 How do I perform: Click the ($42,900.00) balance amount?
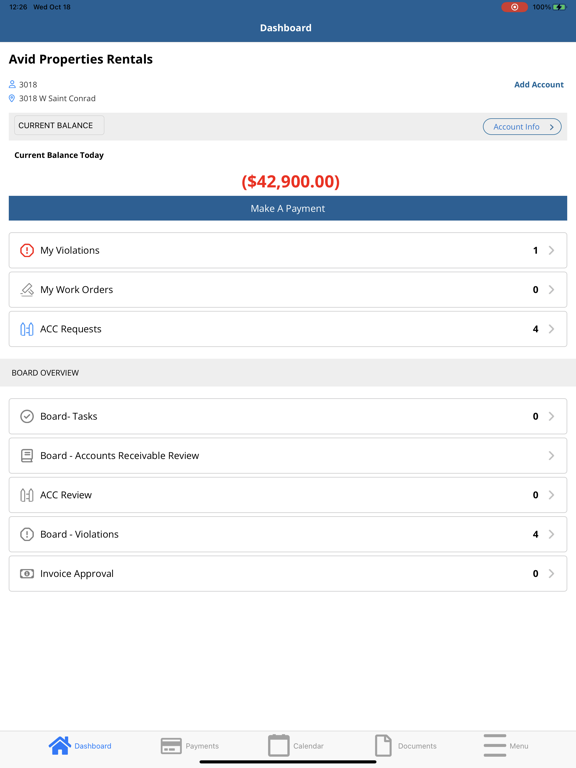pyautogui.click(x=290, y=182)
